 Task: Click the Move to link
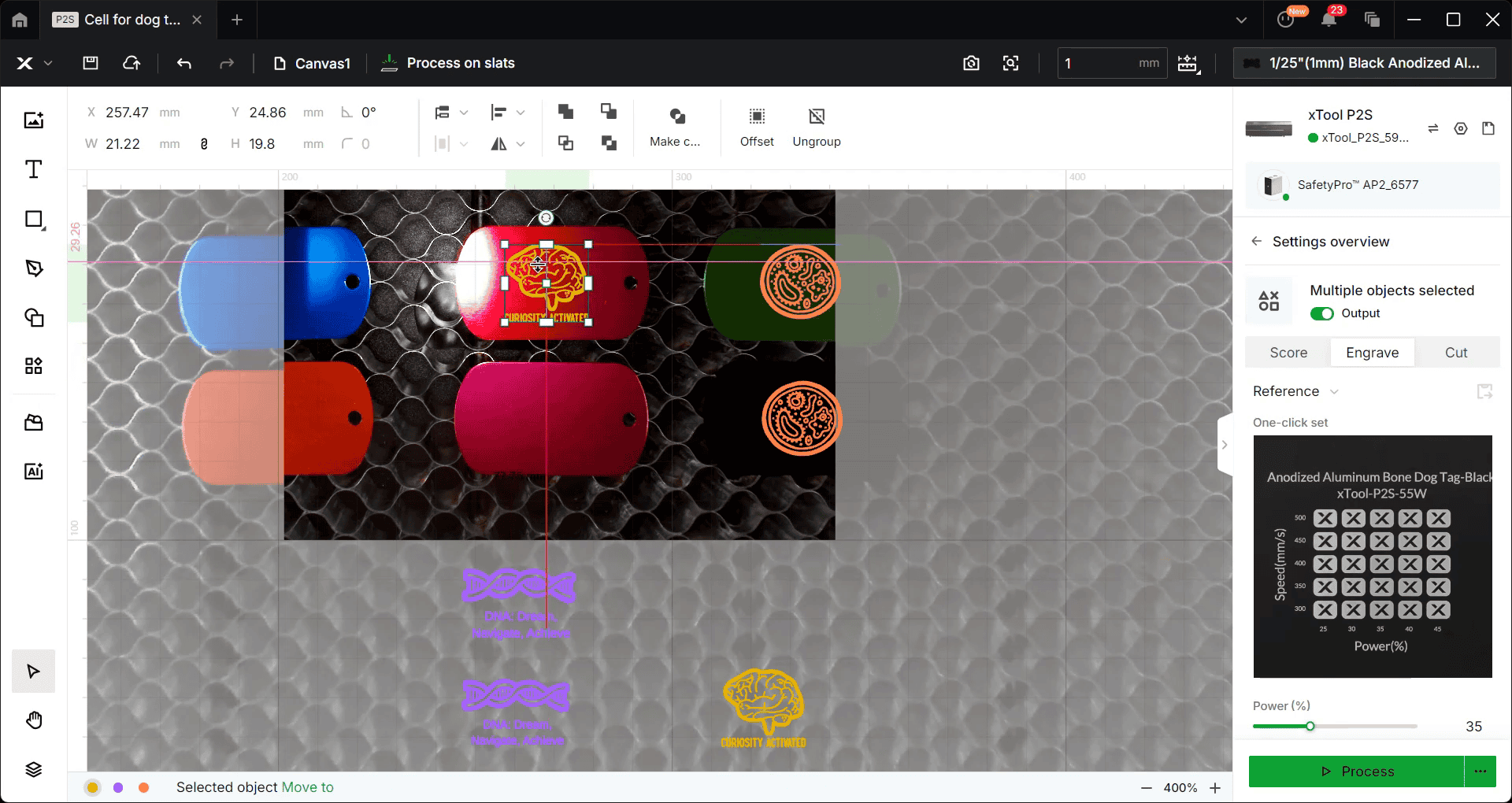click(307, 787)
